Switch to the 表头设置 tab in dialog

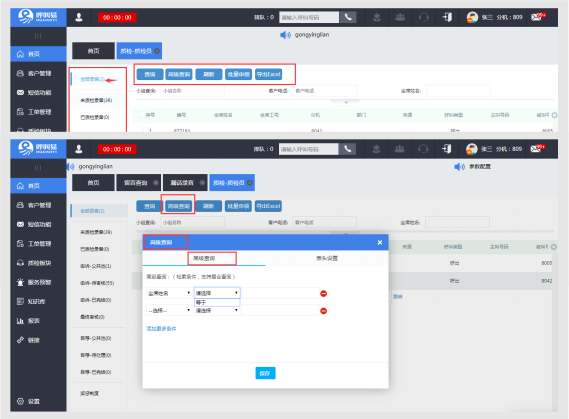coord(327,258)
